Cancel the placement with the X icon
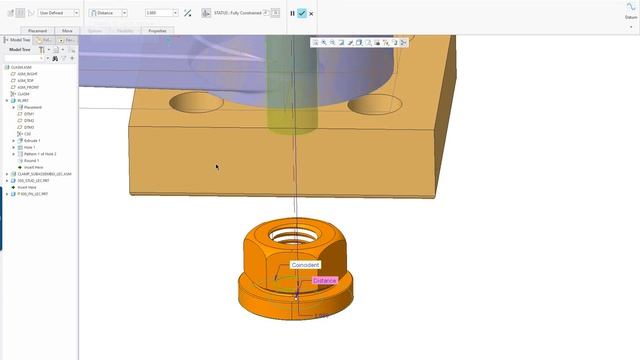 (311, 13)
